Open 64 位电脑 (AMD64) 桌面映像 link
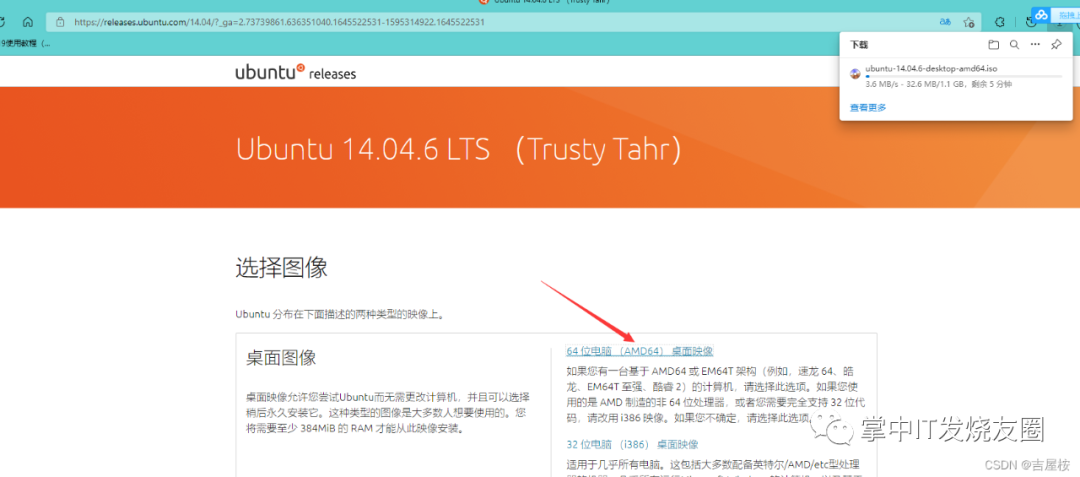The width and height of the screenshot is (1080, 477). point(640,351)
